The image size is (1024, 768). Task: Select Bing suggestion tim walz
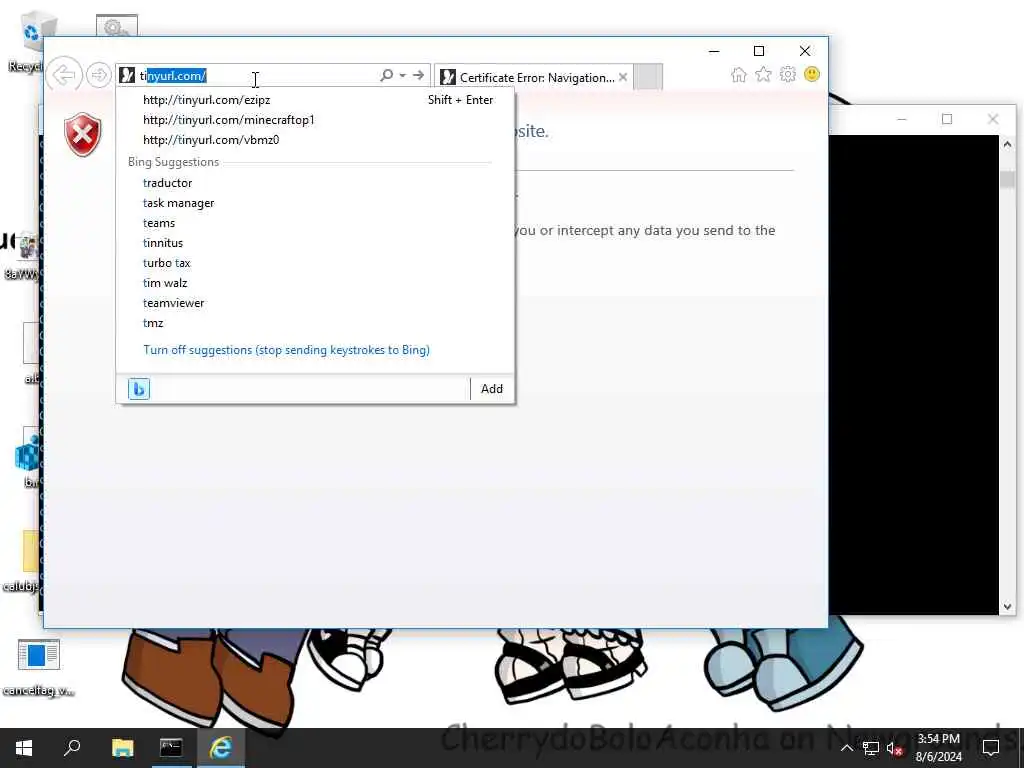coord(315,283)
